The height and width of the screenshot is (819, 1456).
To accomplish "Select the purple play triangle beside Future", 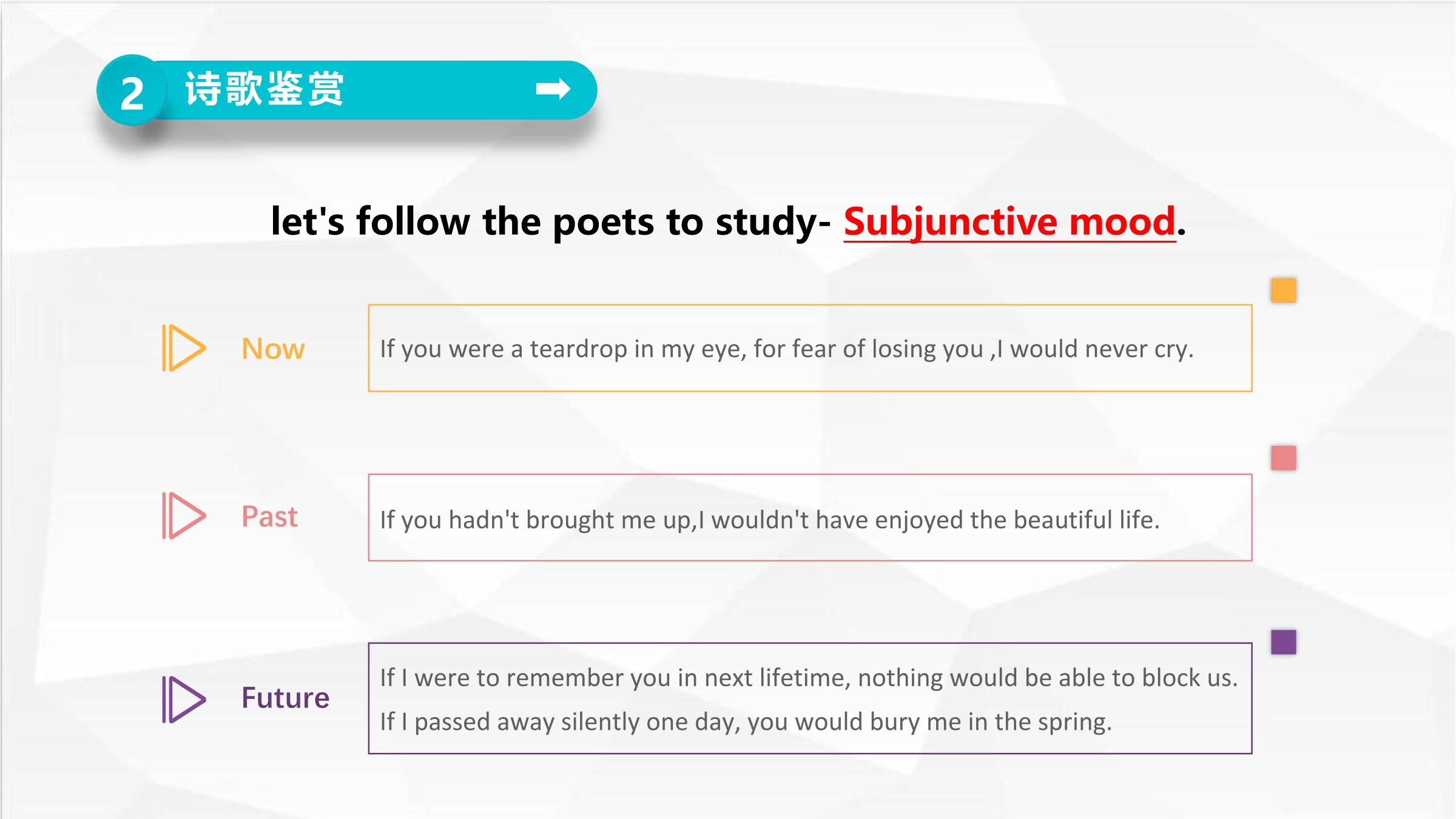I will [x=184, y=699].
